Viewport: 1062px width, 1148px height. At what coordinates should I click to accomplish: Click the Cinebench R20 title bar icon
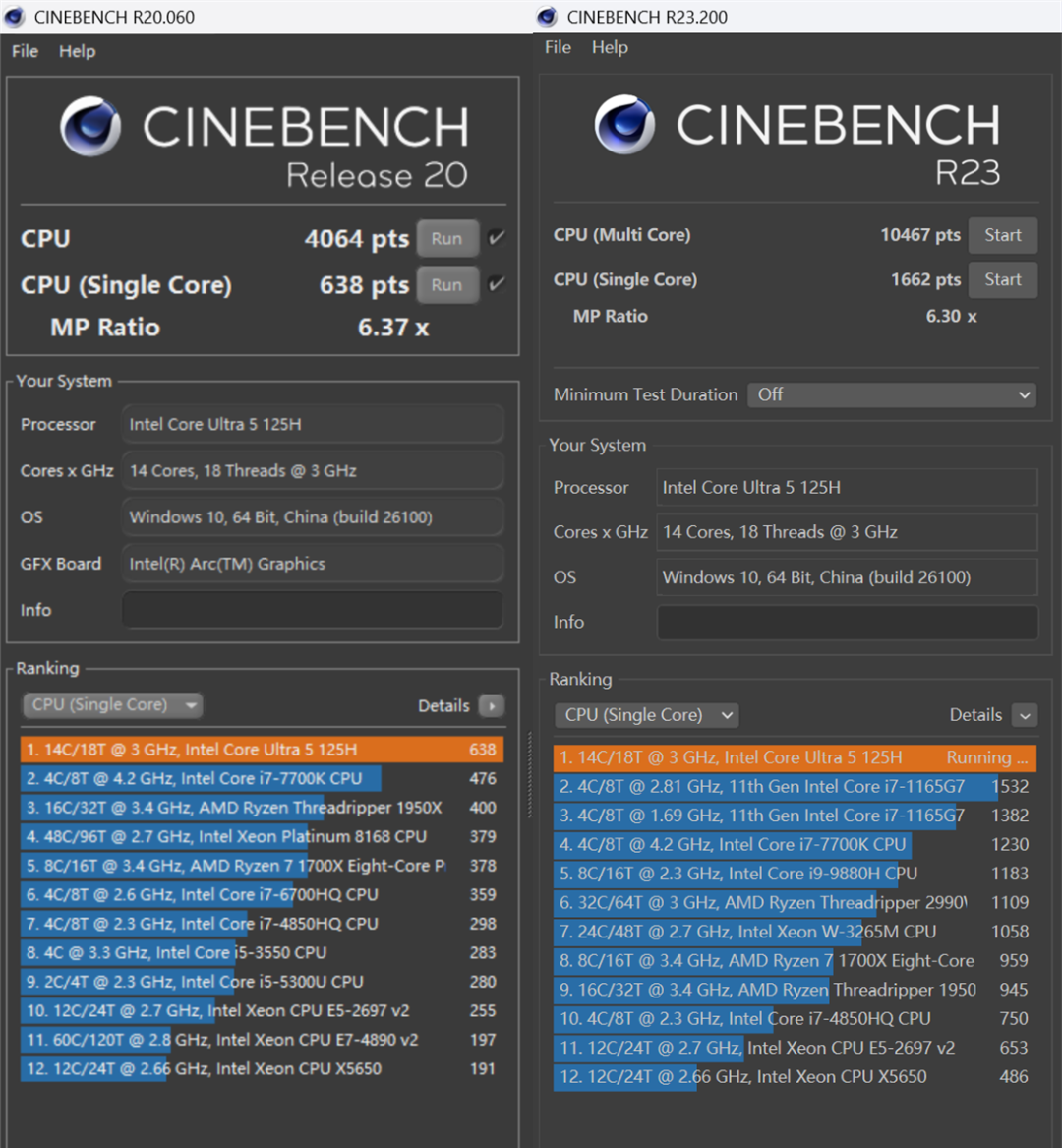[x=15, y=17]
